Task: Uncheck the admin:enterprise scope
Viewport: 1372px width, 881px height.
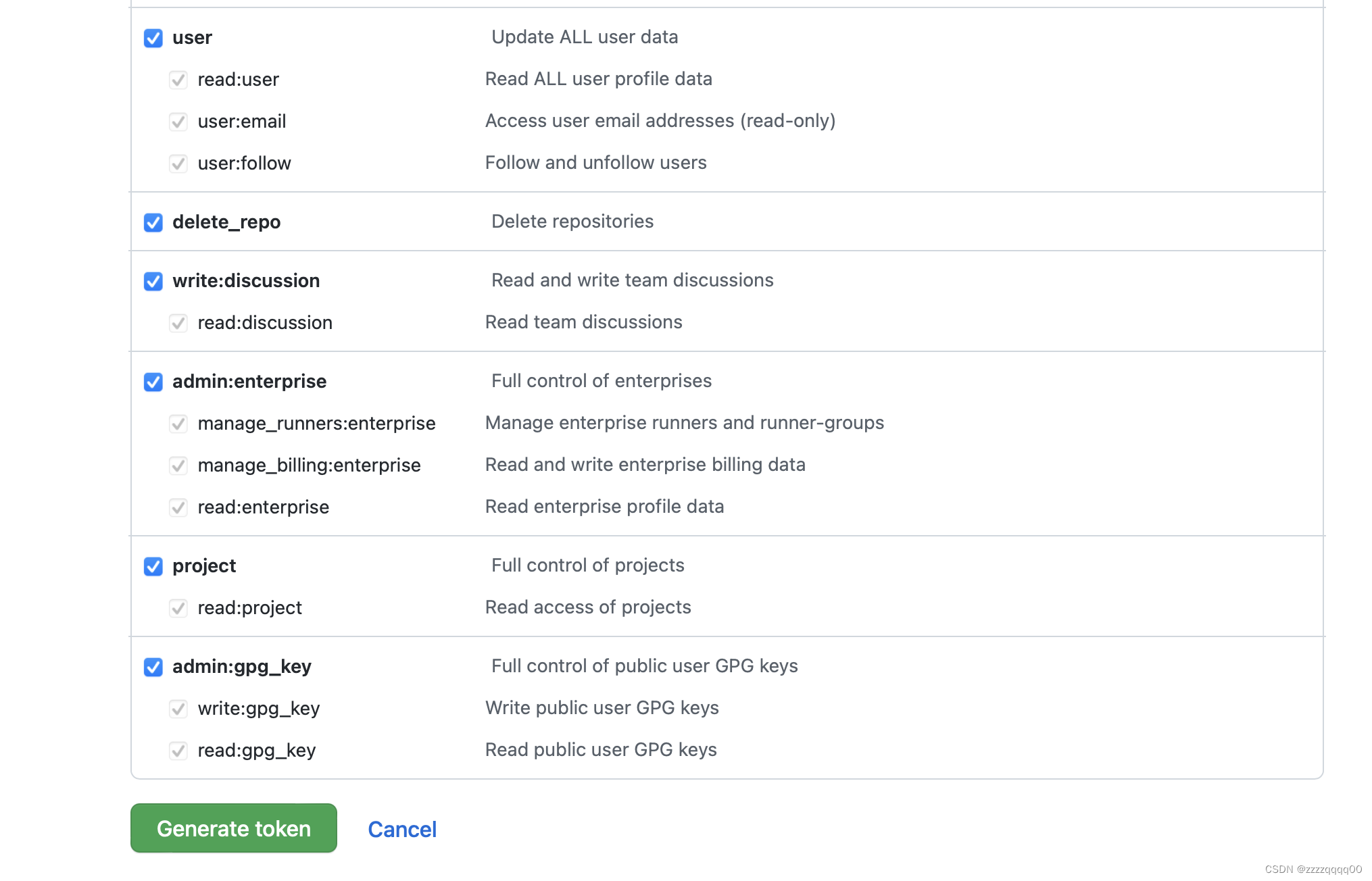Action: click(153, 382)
